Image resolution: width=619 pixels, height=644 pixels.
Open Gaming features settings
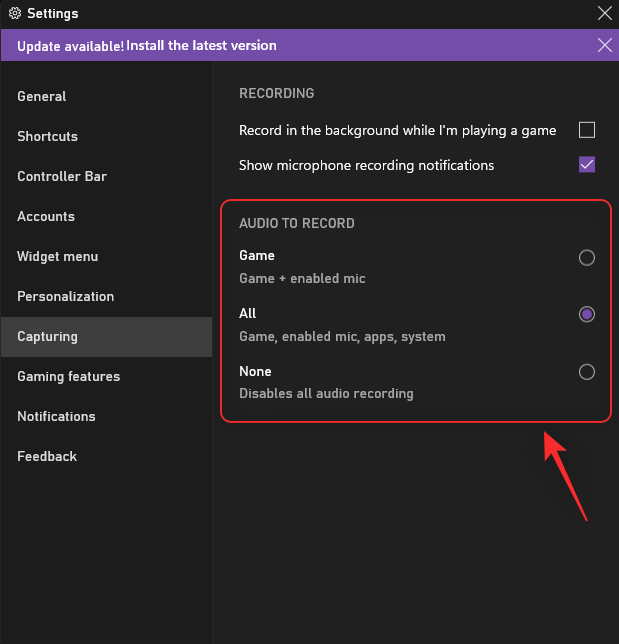tap(68, 377)
